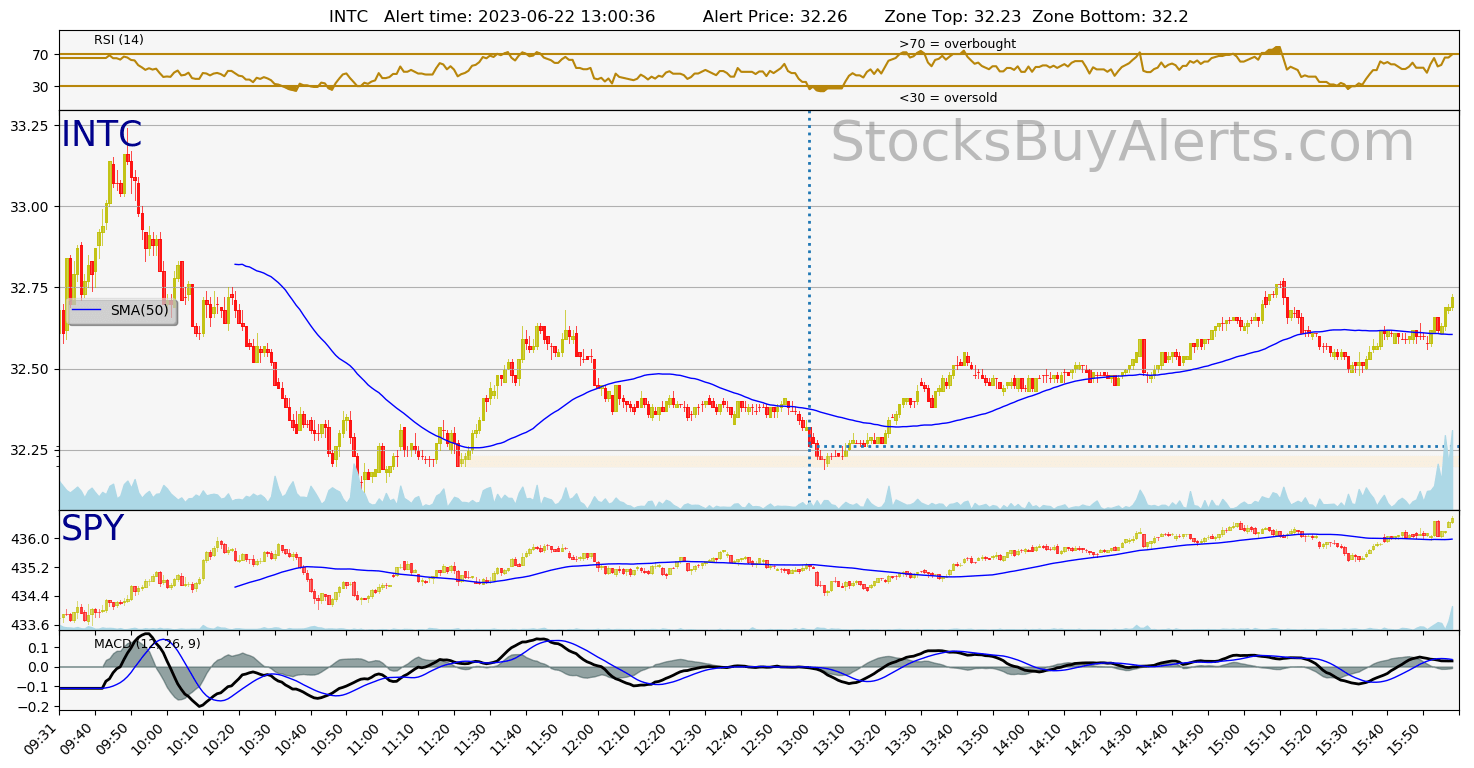
Task: Click the StocksBuyAlerts.com watermark
Action: tap(1122, 143)
